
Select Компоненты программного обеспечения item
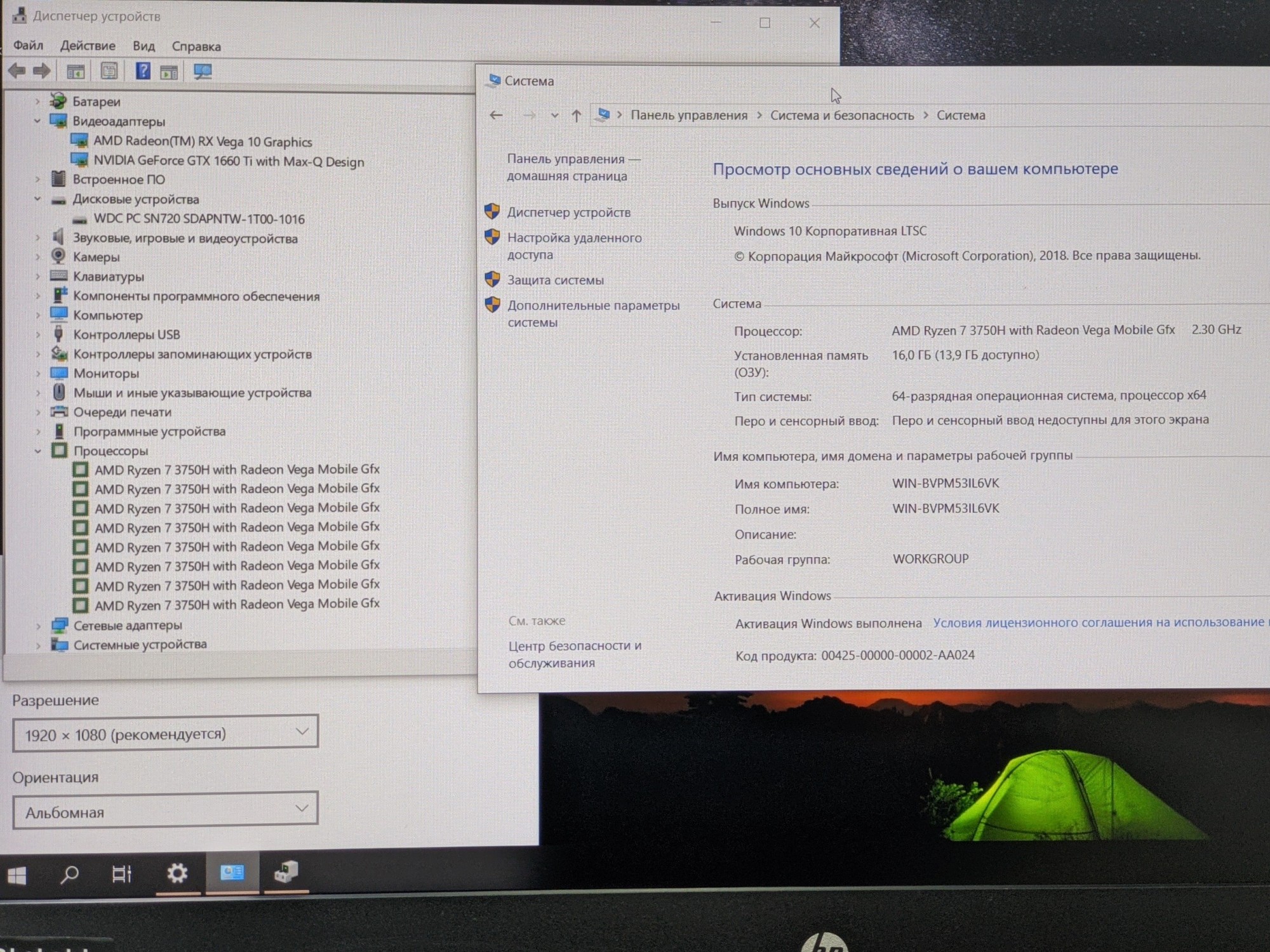[196, 296]
